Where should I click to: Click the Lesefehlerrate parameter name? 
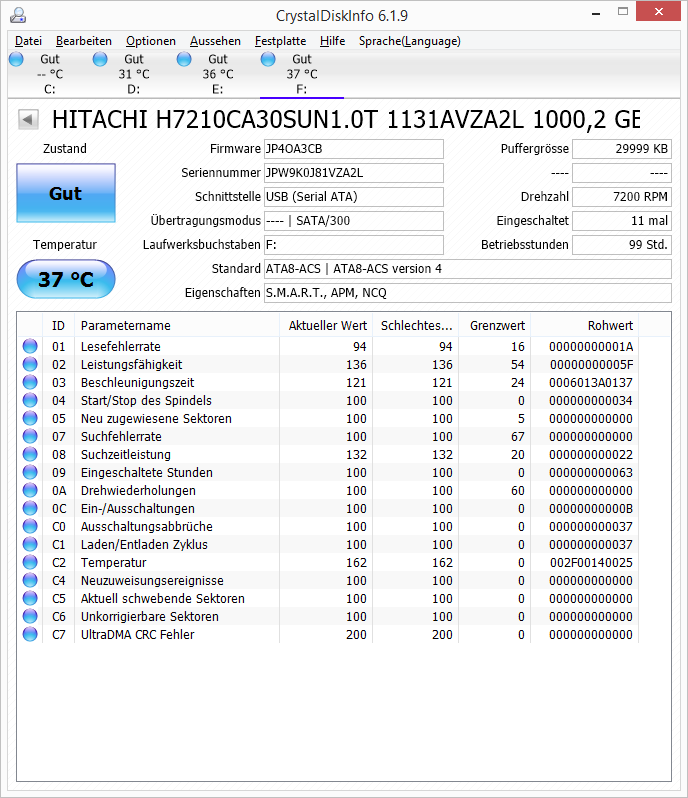pos(121,347)
